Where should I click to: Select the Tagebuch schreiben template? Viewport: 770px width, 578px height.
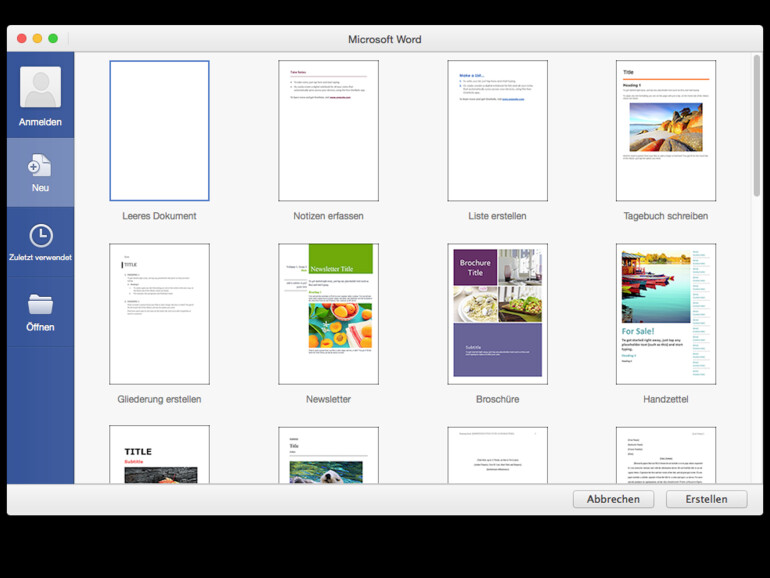click(x=665, y=131)
